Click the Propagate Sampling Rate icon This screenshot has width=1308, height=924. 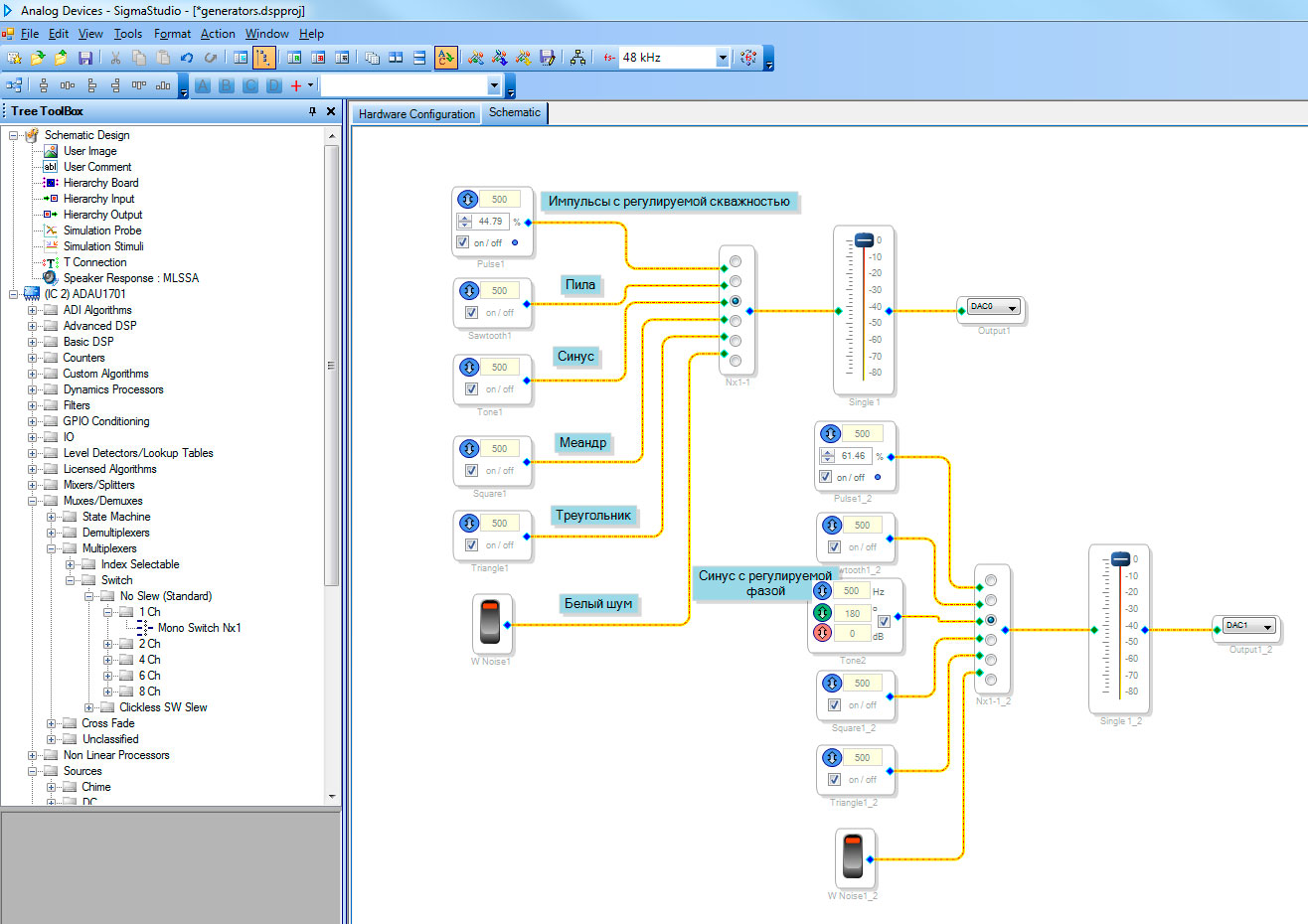coord(748,58)
